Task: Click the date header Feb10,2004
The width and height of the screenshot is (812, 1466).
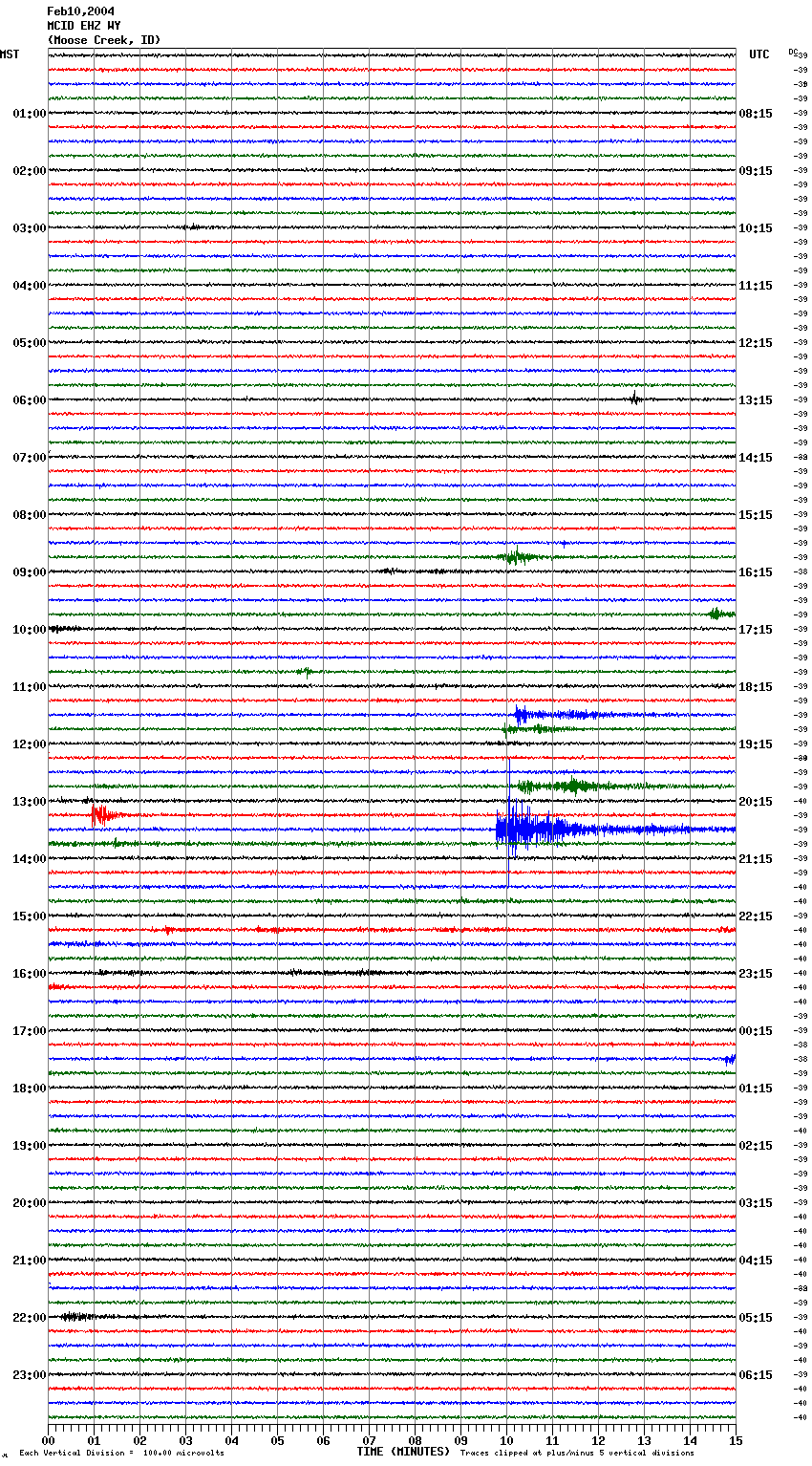Action: pos(80,11)
